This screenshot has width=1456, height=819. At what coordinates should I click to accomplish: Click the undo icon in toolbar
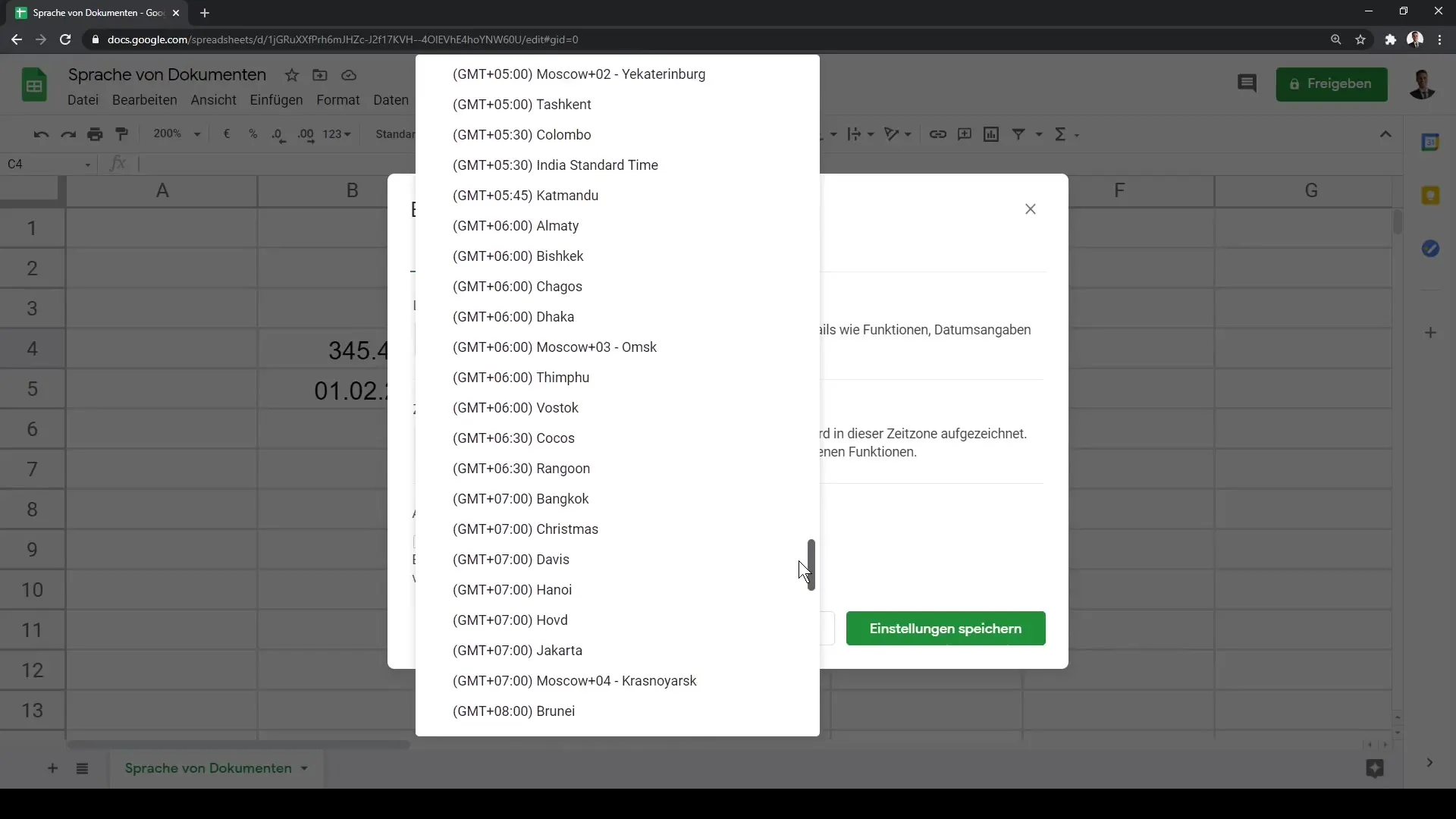coord(41,134)
